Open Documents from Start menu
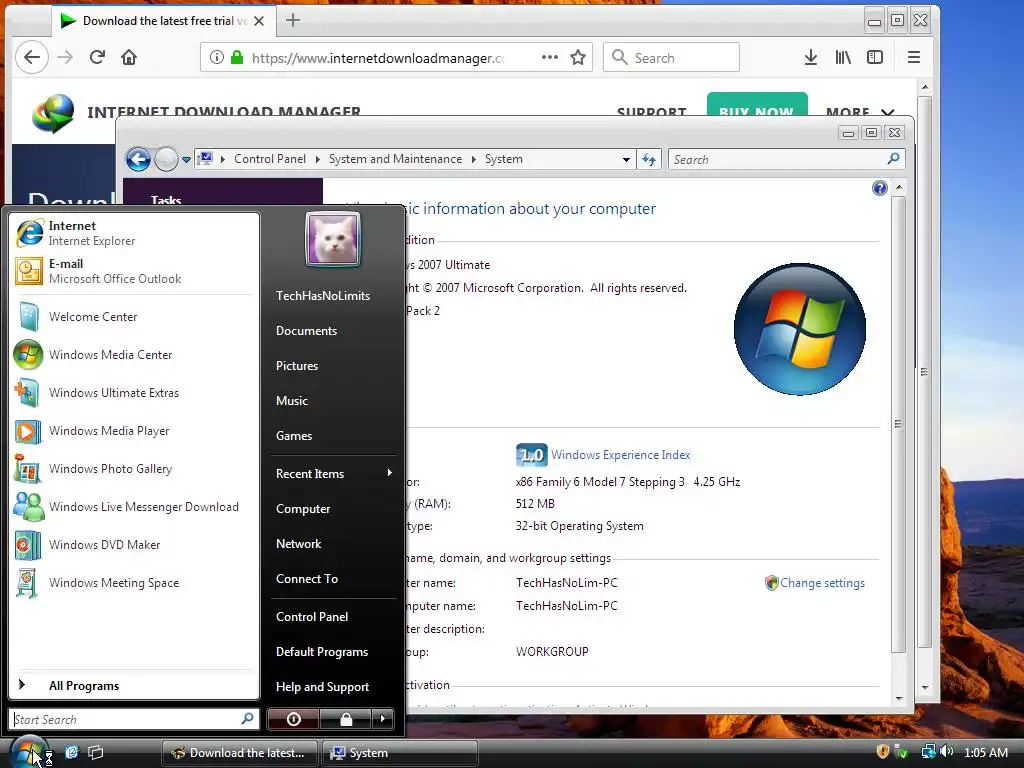Image resolution: width=1024 pixels, height=768 pixels. 306,330
